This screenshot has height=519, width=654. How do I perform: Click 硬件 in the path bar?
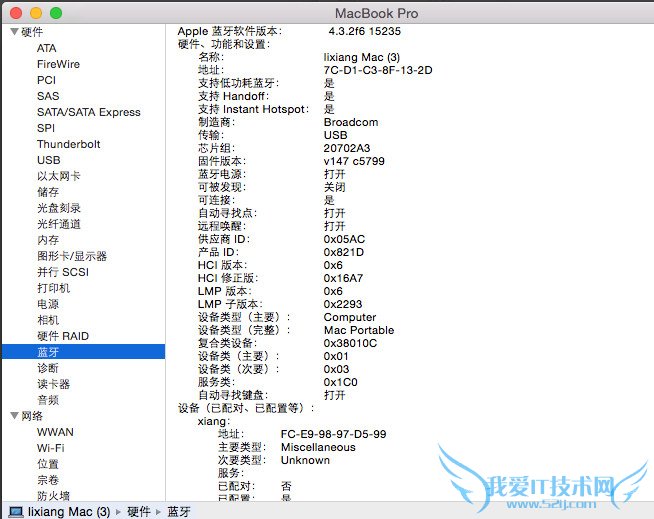tap(138, 511)
